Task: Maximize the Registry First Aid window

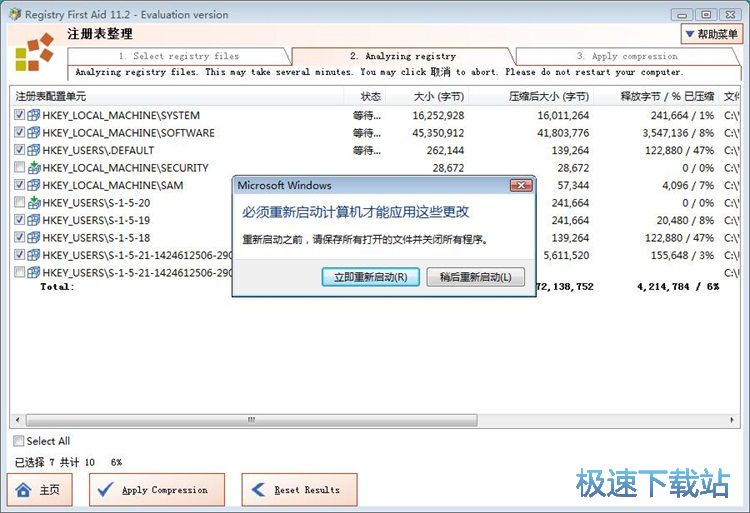Action: pyautogui.click(x=706, y=14)
